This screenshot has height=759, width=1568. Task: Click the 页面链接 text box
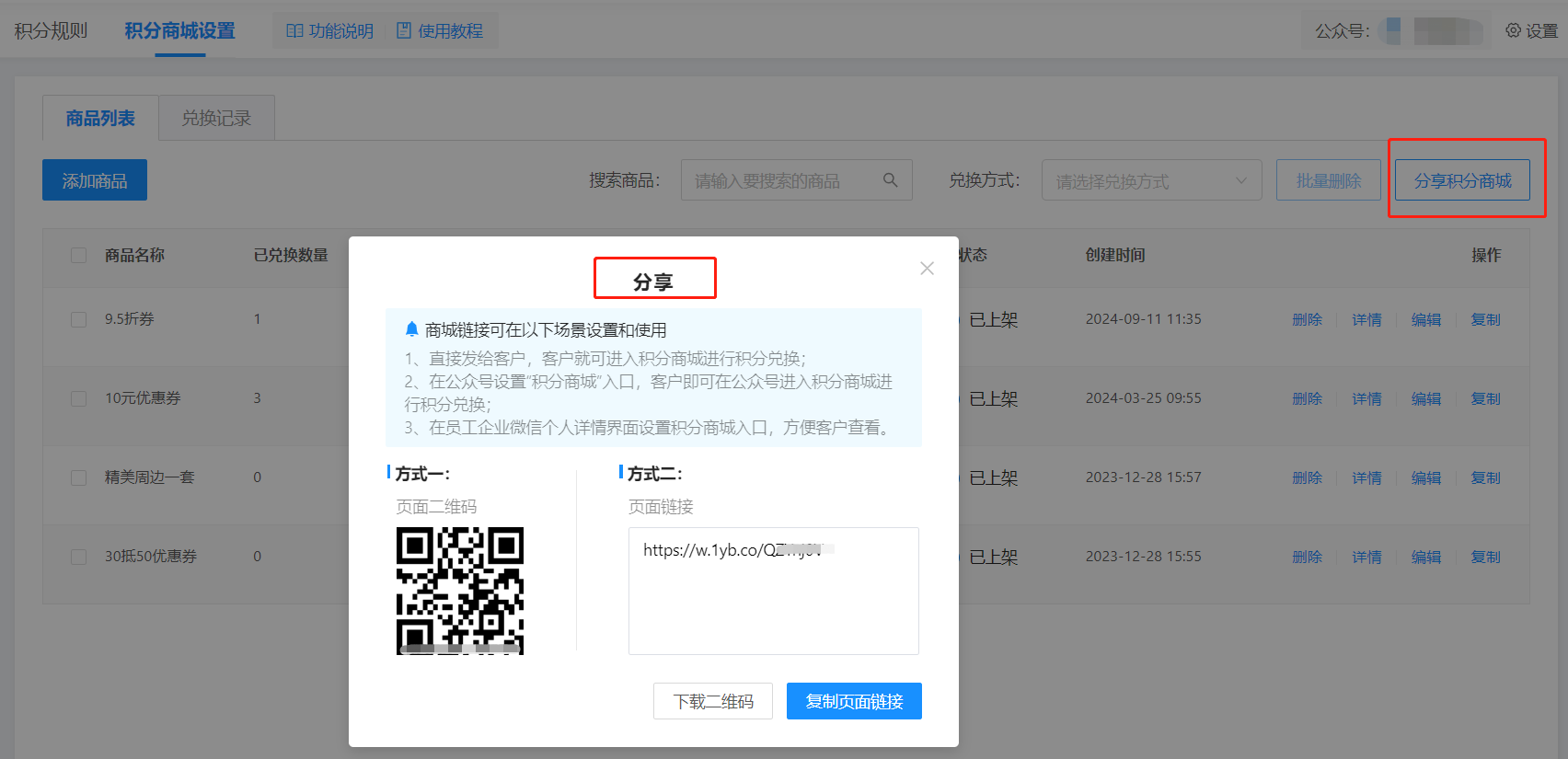click(774, 591)
